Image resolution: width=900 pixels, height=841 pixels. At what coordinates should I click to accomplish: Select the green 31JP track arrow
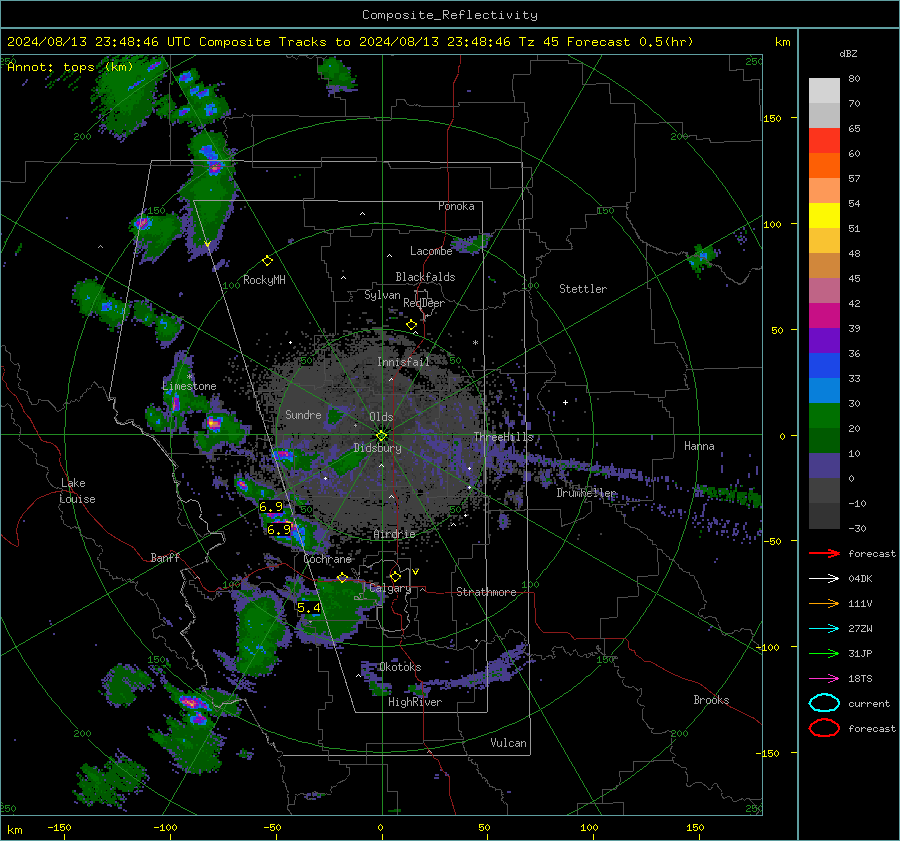pos(824,653)
